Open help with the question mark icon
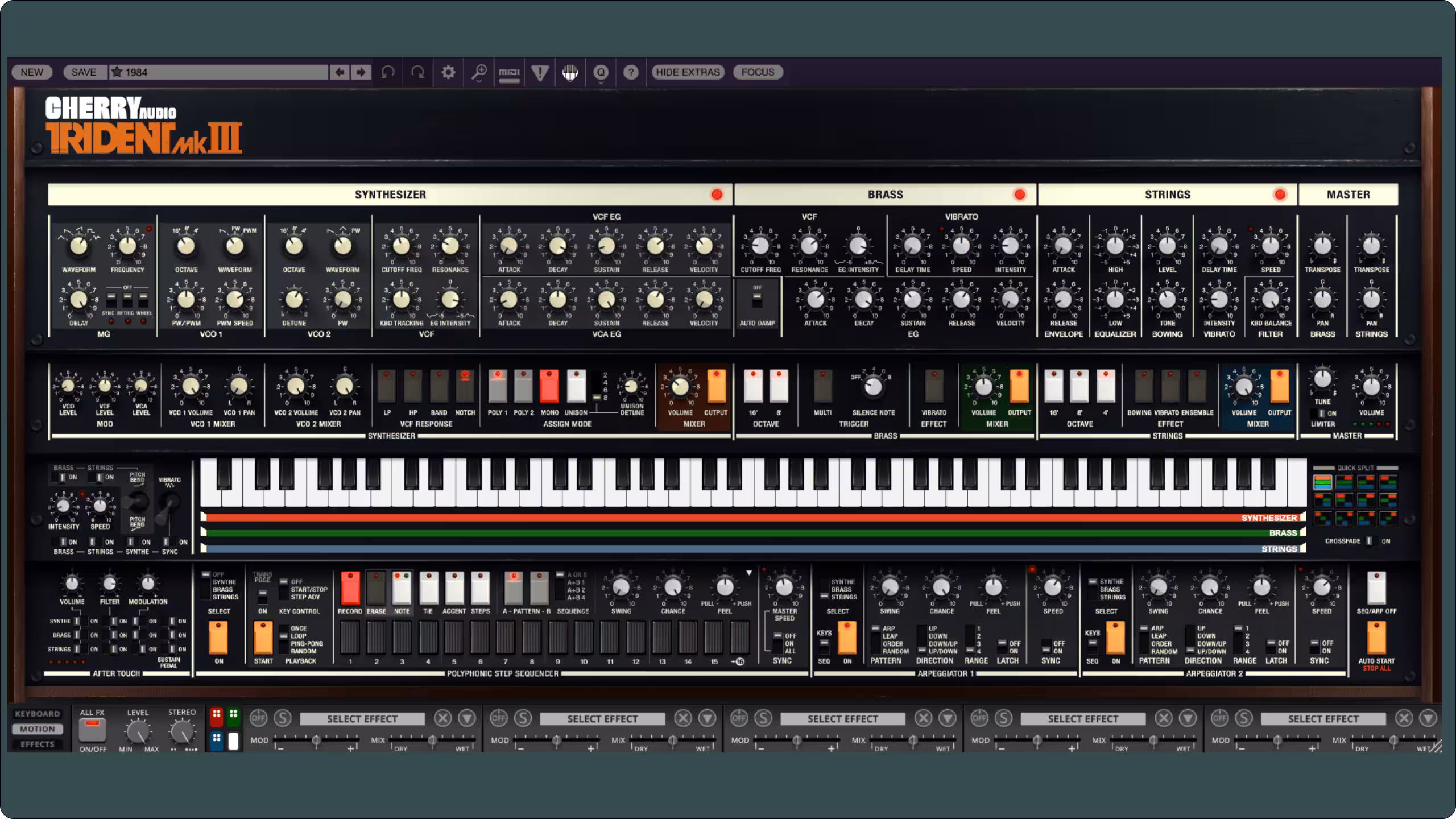This screenshot has width=1456, height=819. pyautogui.click(x=631, y=72)
